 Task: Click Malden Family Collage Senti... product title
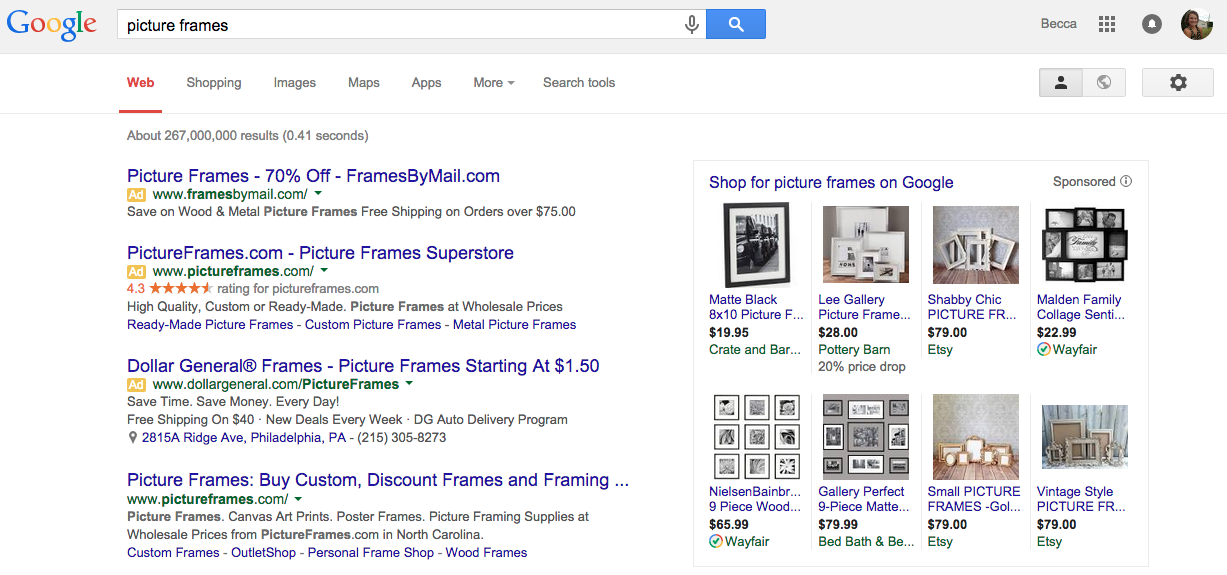click(1082, 307)
